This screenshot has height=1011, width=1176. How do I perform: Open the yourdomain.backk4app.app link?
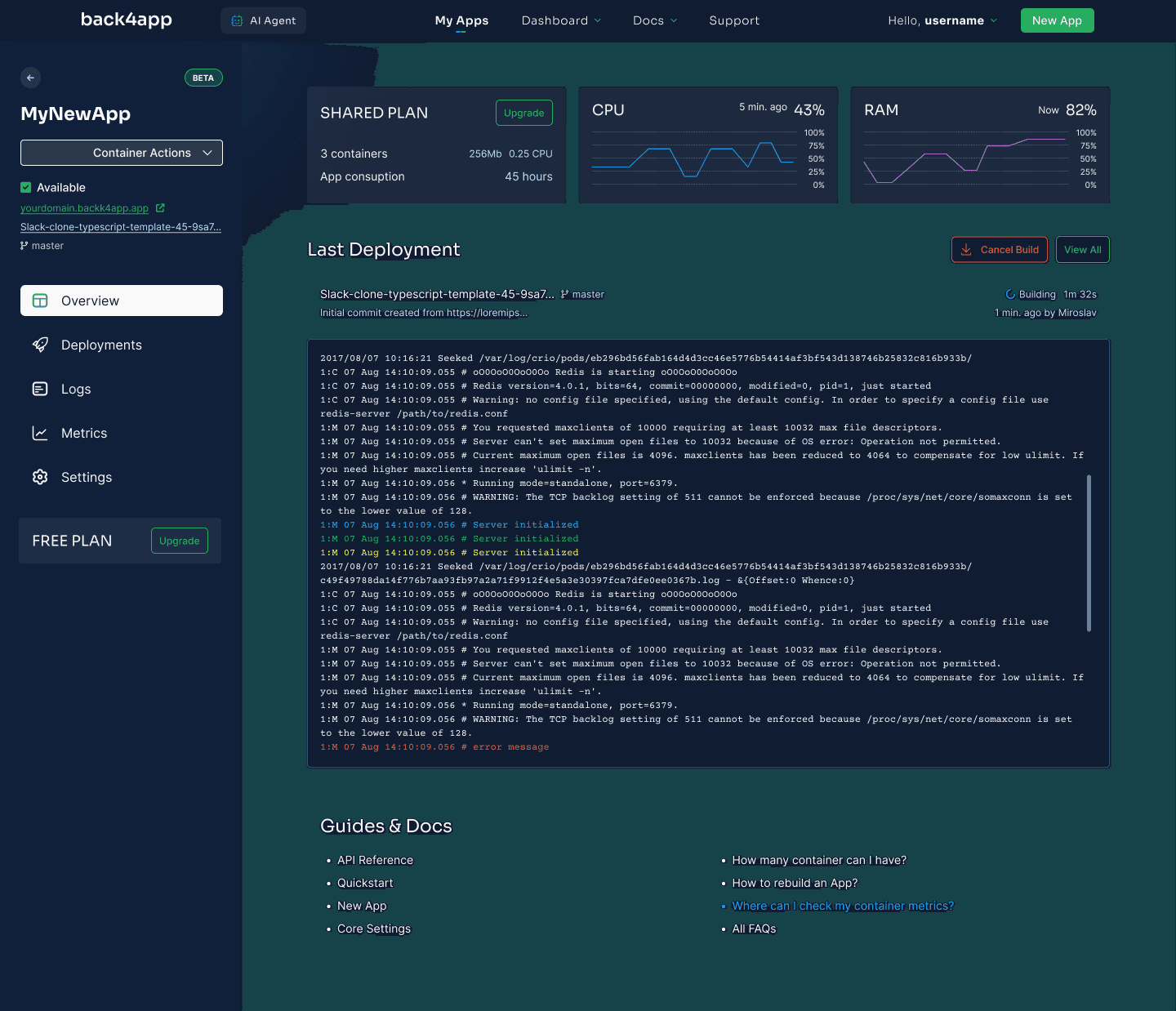84,208
